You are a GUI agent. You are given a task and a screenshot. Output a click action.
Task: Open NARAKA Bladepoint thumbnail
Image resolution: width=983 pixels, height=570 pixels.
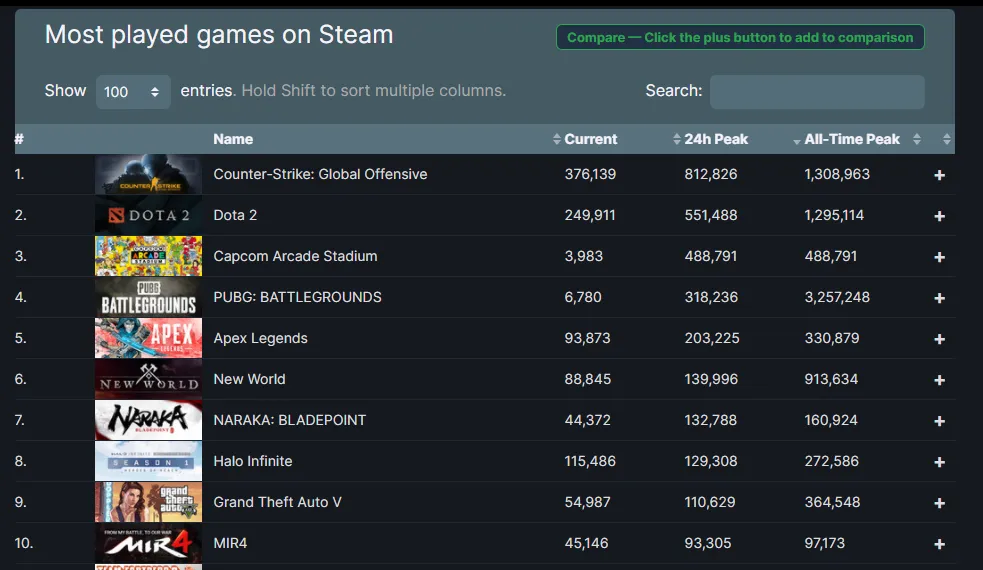pos(149,420)
